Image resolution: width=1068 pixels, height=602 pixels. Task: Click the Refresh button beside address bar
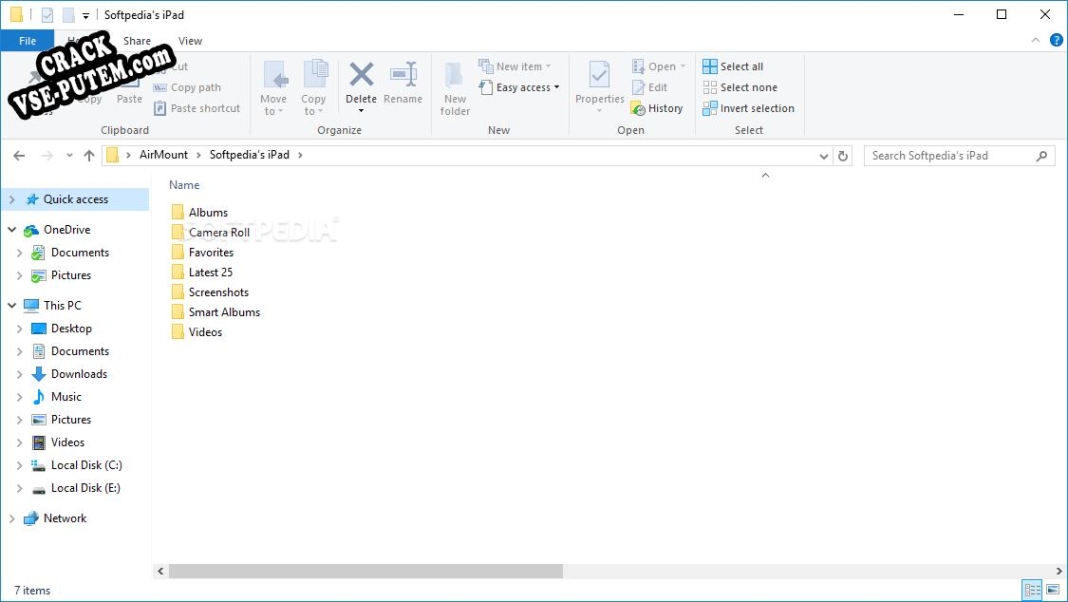click(x=843, y=156)
